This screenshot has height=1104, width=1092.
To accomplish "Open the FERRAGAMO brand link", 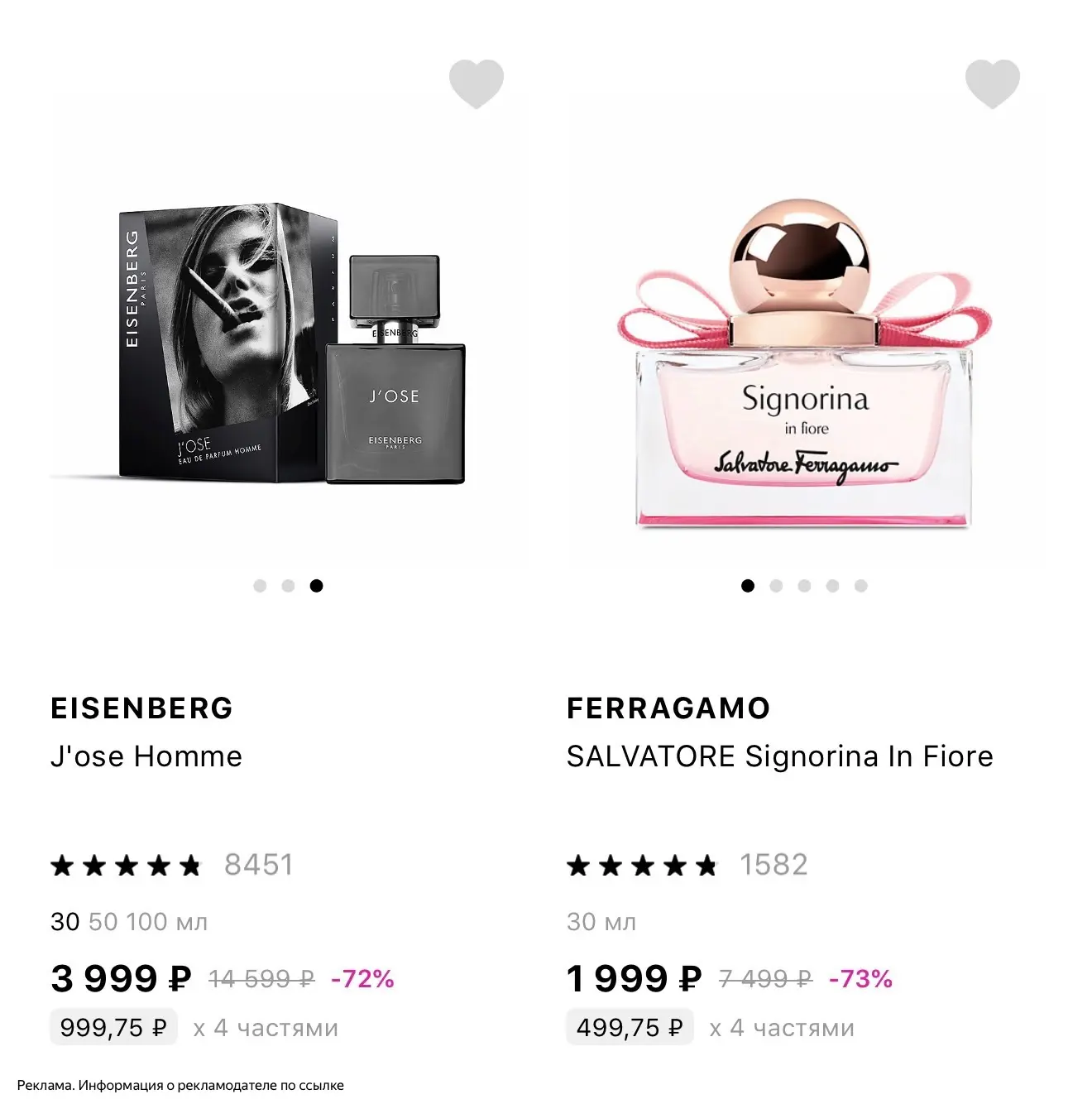I will 668,708.
